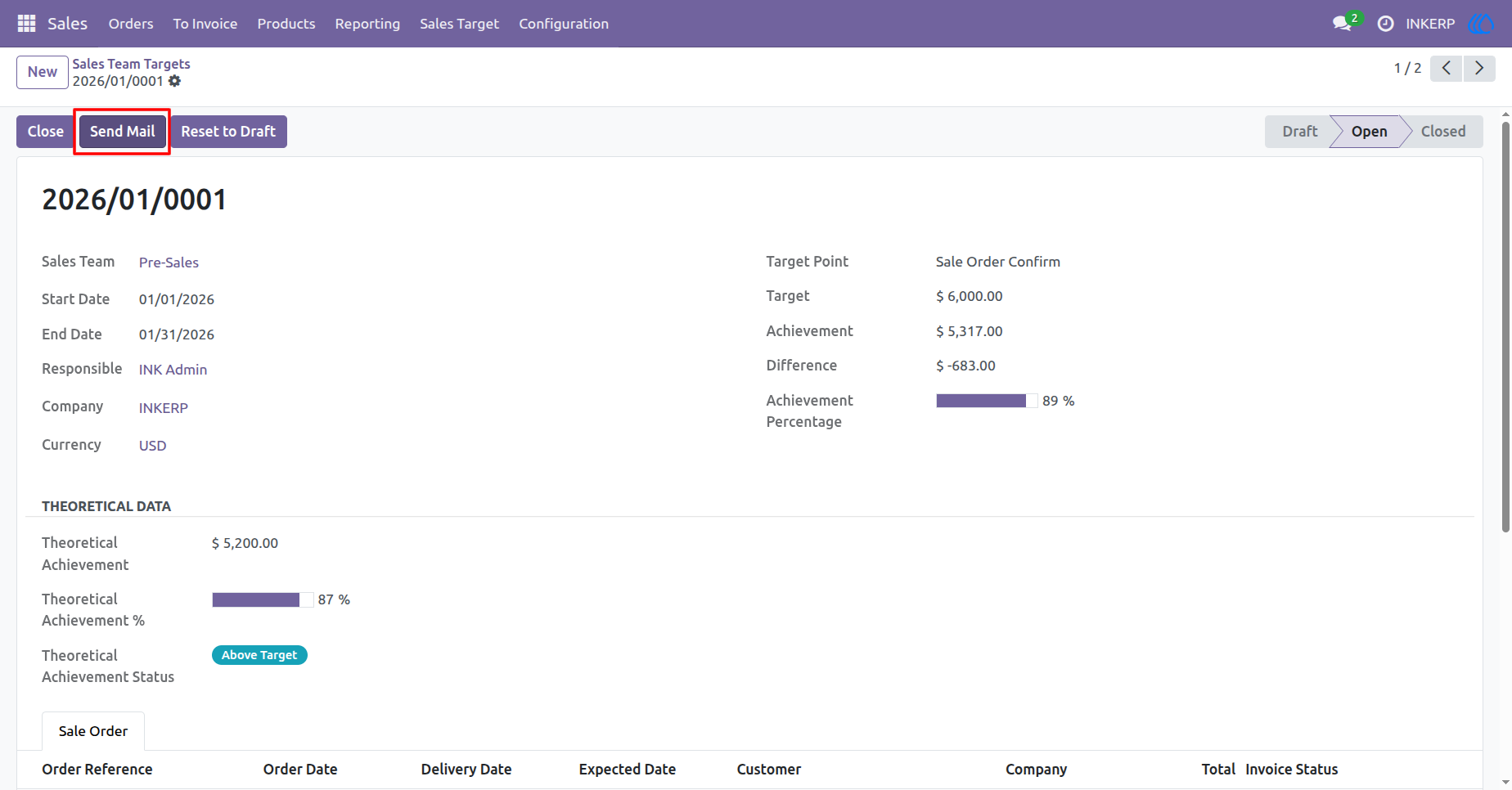
Task: Click the Achievement Percentage progress bar
Action: [x=987, y=401]
